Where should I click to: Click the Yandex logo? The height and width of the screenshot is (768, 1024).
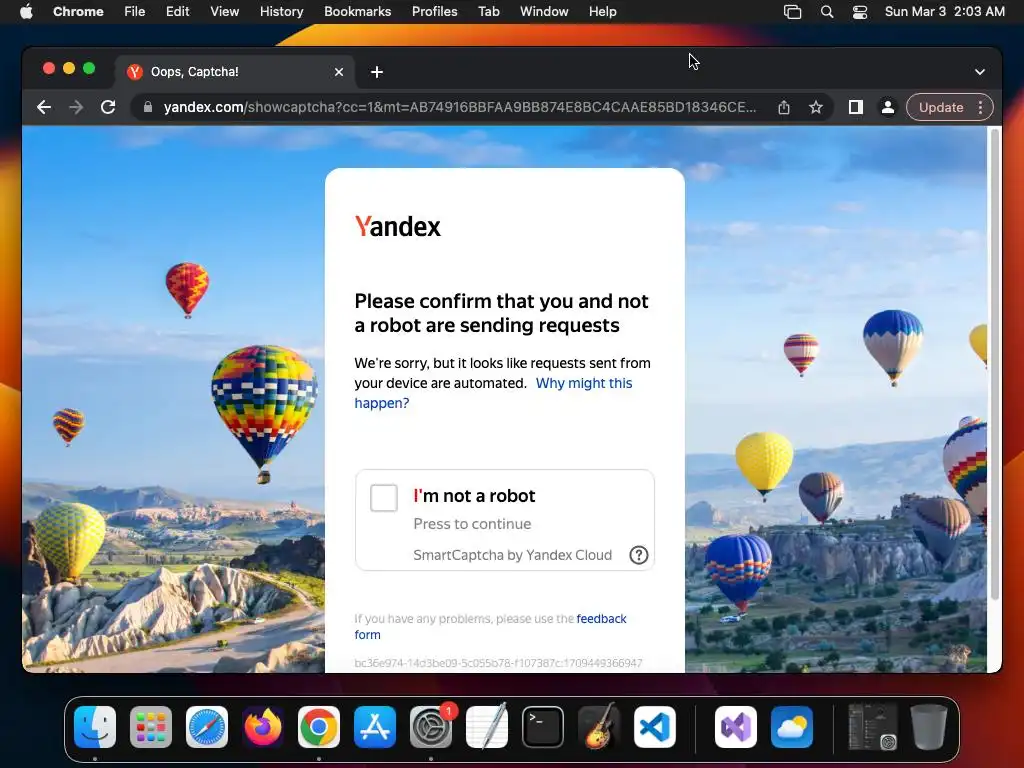pos(398,227)
